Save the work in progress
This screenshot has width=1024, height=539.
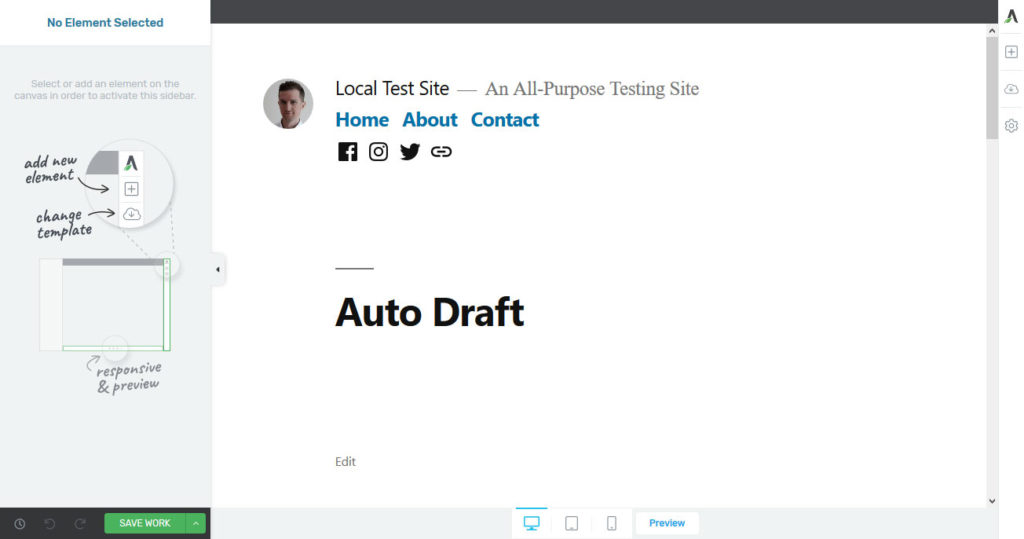(x=145, y=523)
